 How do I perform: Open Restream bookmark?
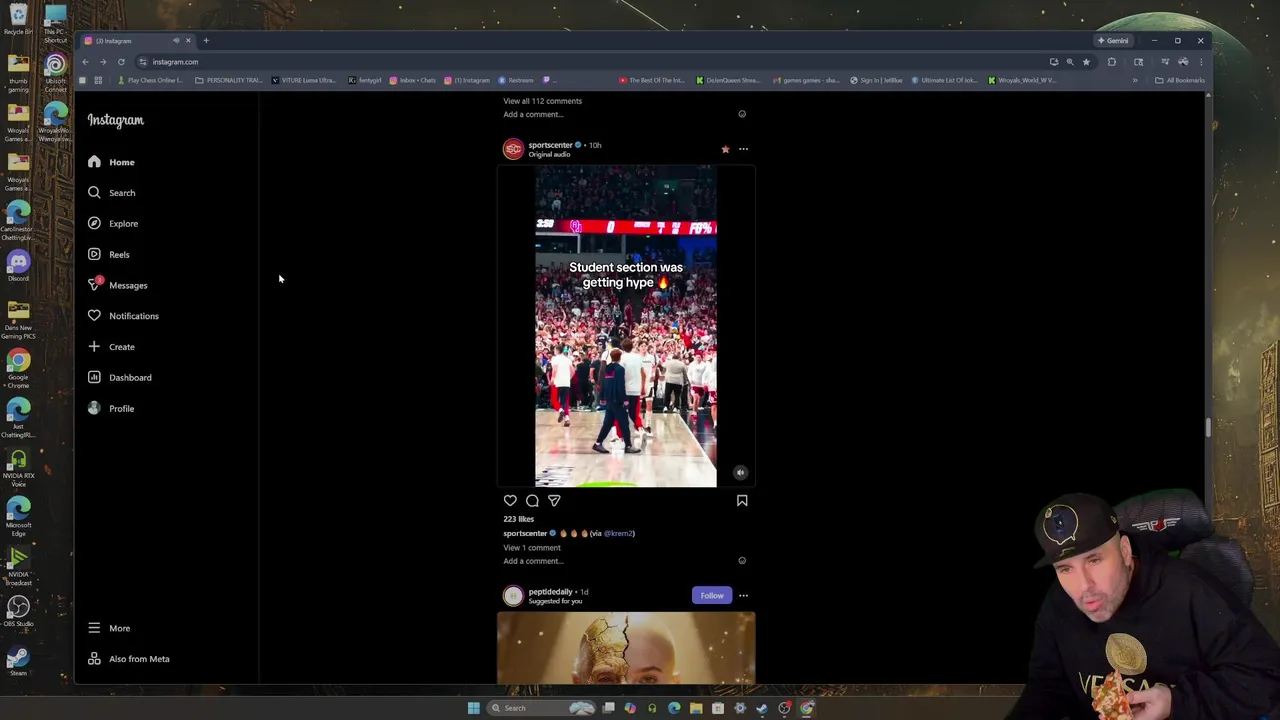pyautogui.click(x=516, y=80)
